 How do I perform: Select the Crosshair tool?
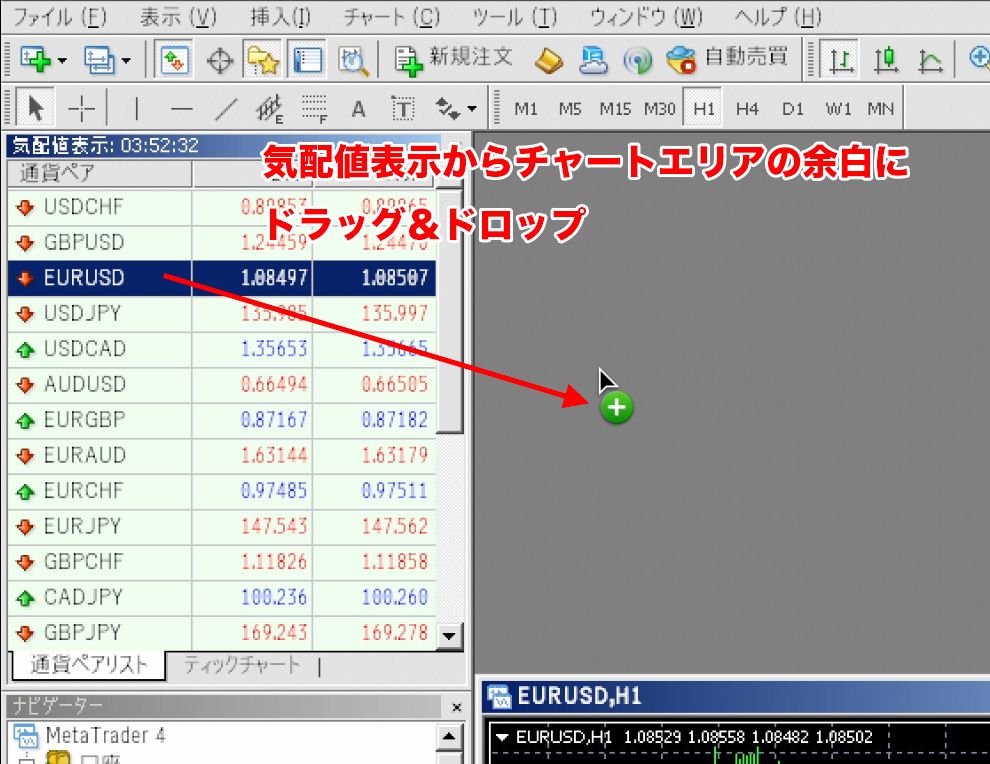point(82,109)
